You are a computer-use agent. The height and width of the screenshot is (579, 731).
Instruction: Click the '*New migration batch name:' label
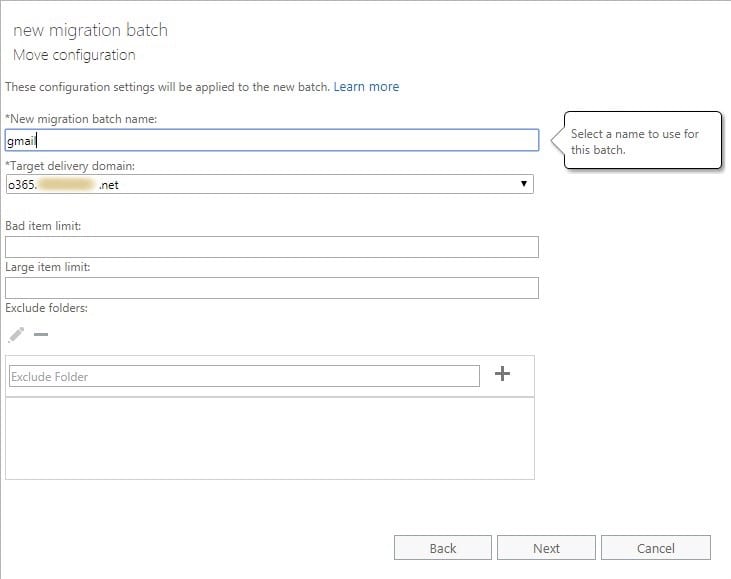(x=81, y=119)
